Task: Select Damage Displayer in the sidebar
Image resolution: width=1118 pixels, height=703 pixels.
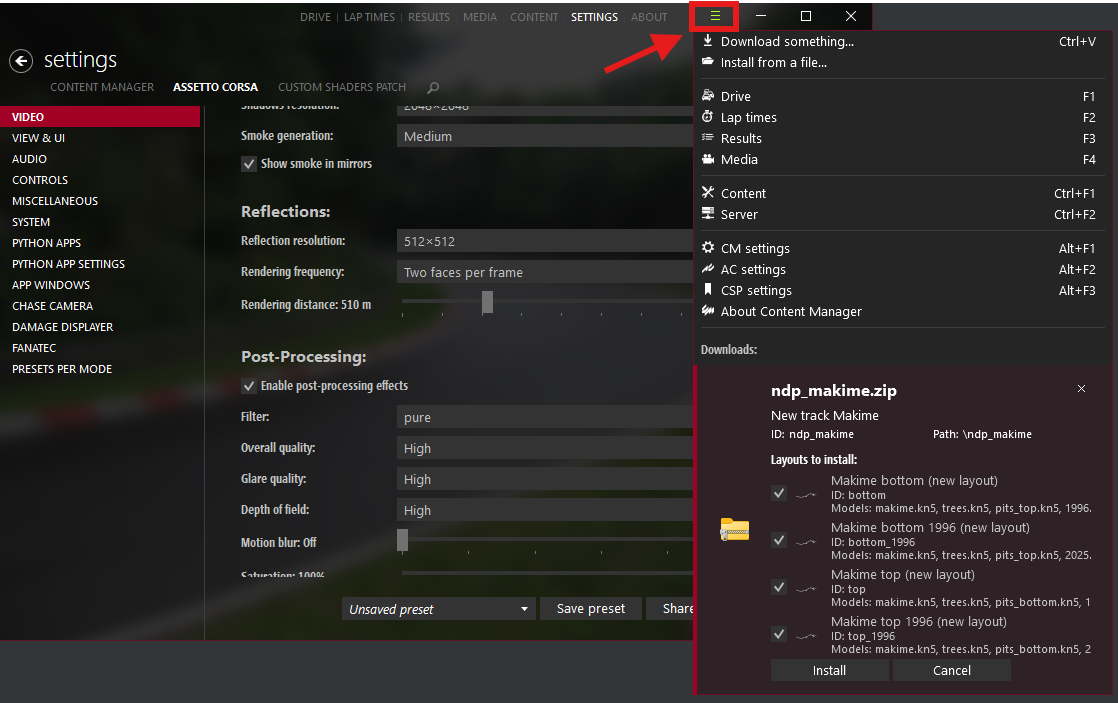Action: point(100,327)
